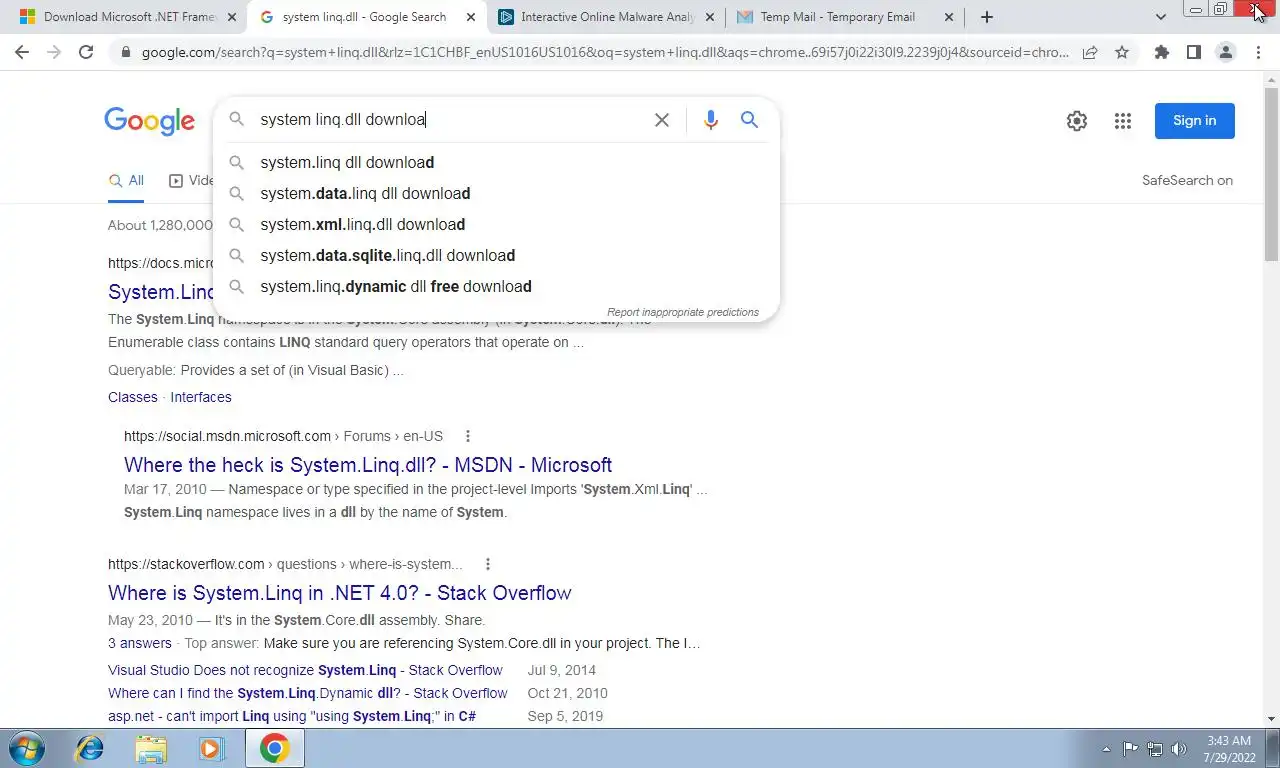The image size is (1280, 768).
Task: Open asp.net can't import Linq link
Action: pyautogui.click(x=292, y=716)
